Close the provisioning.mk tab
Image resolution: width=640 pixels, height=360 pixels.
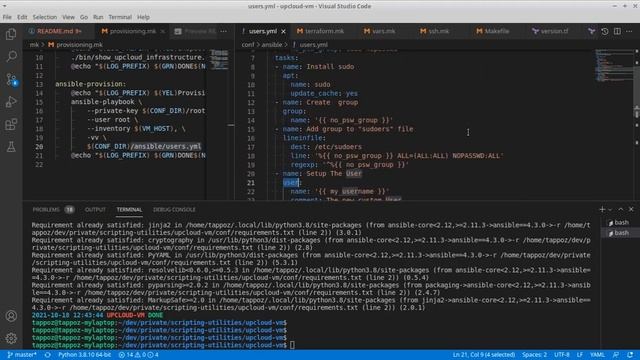[x=163, y=31]
